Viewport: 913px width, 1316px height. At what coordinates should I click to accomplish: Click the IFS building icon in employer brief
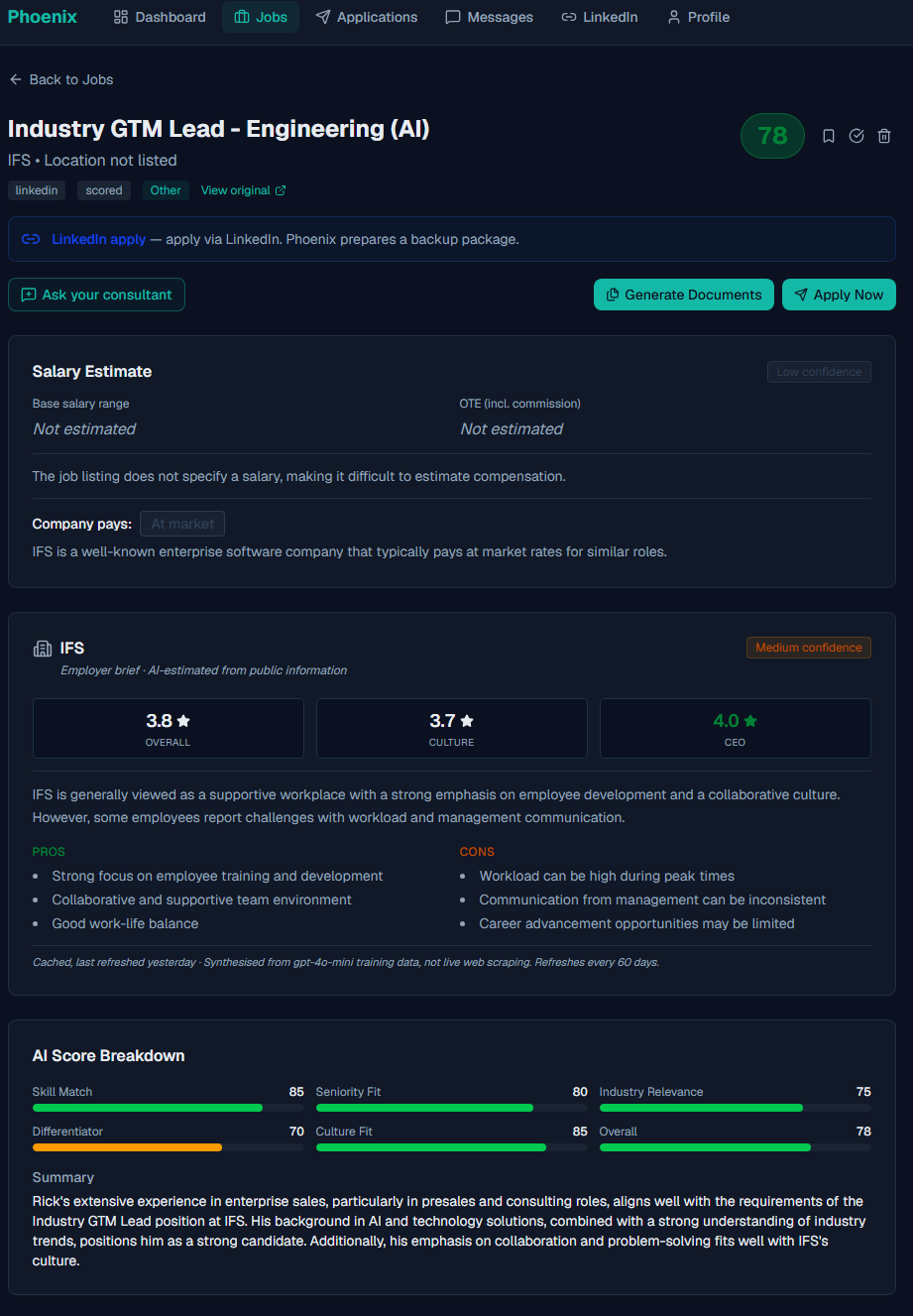tap(43, 649)
